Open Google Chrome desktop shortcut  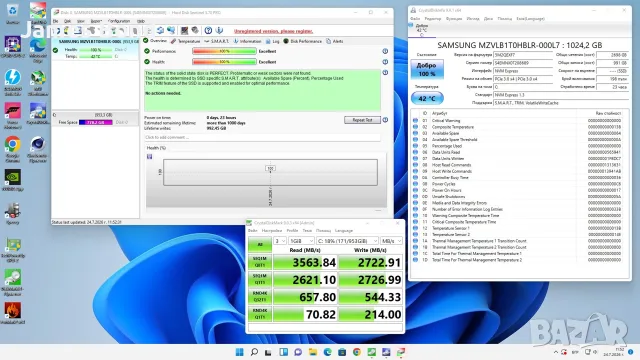coord(13,149)
